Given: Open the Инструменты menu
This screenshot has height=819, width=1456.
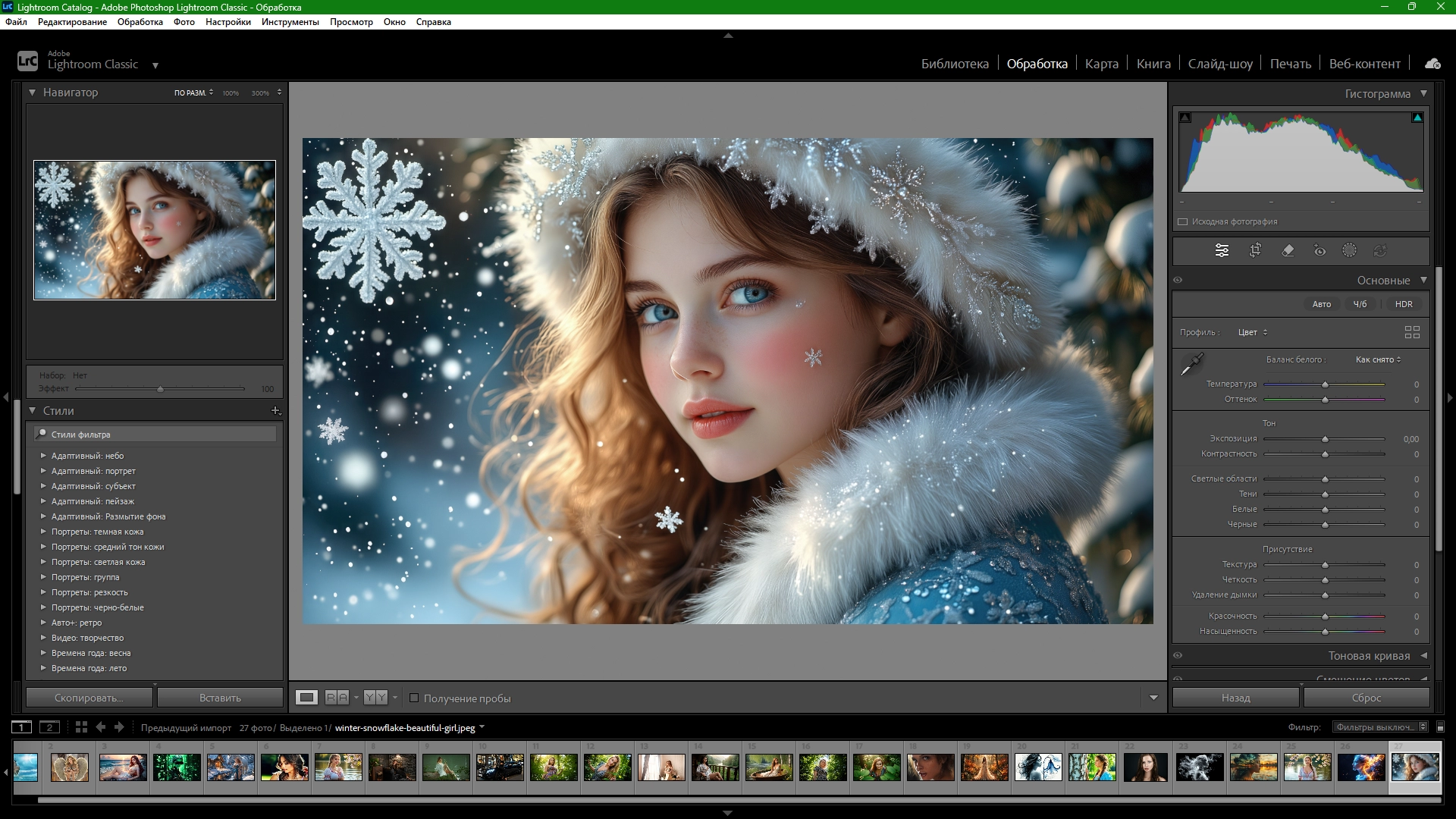Looking at the screenshot, I should coord(290,22).
